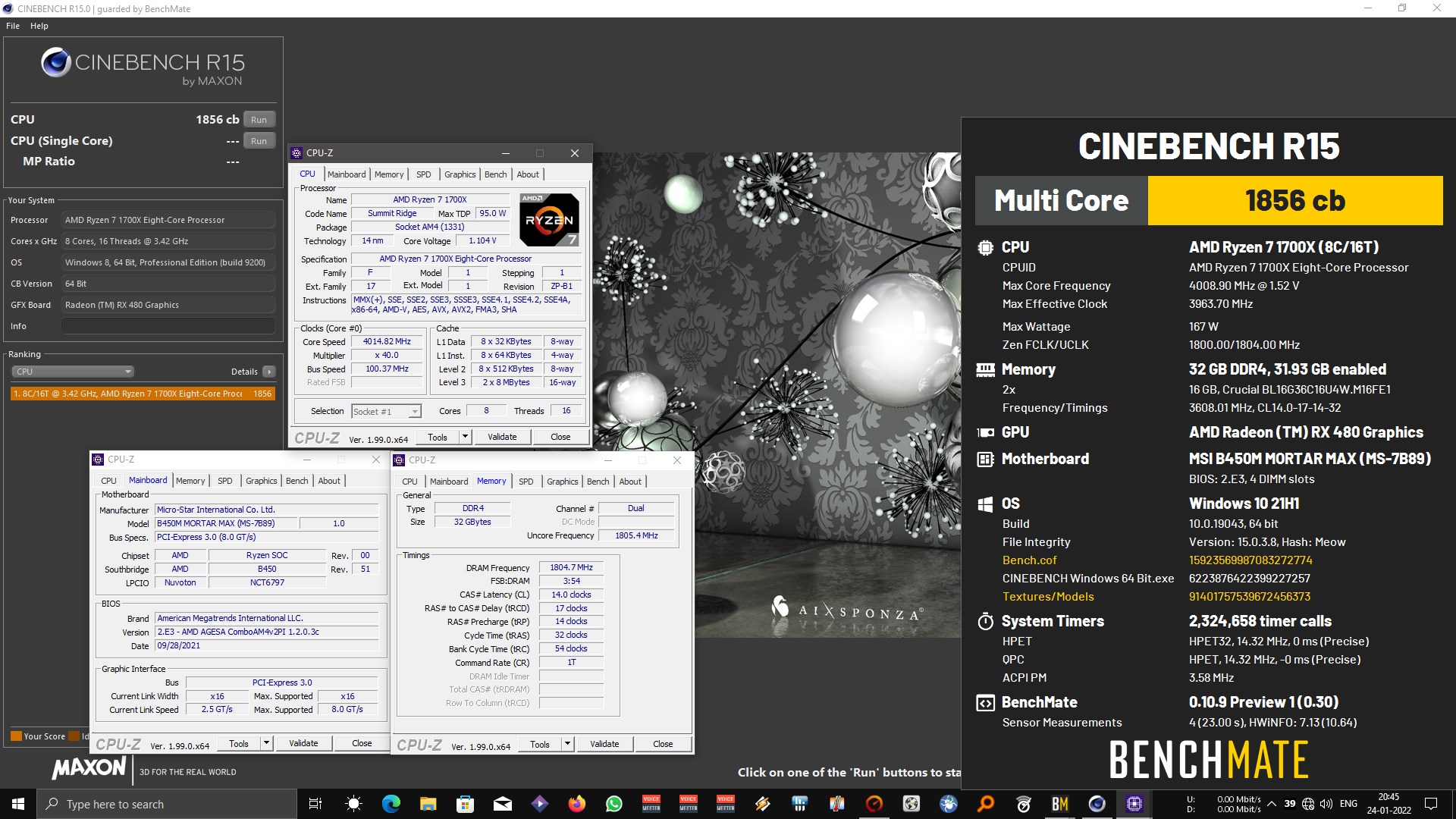1456x819 pixels.
Task: Click the BenchMate code brackets icon
Action: (985, 703)
